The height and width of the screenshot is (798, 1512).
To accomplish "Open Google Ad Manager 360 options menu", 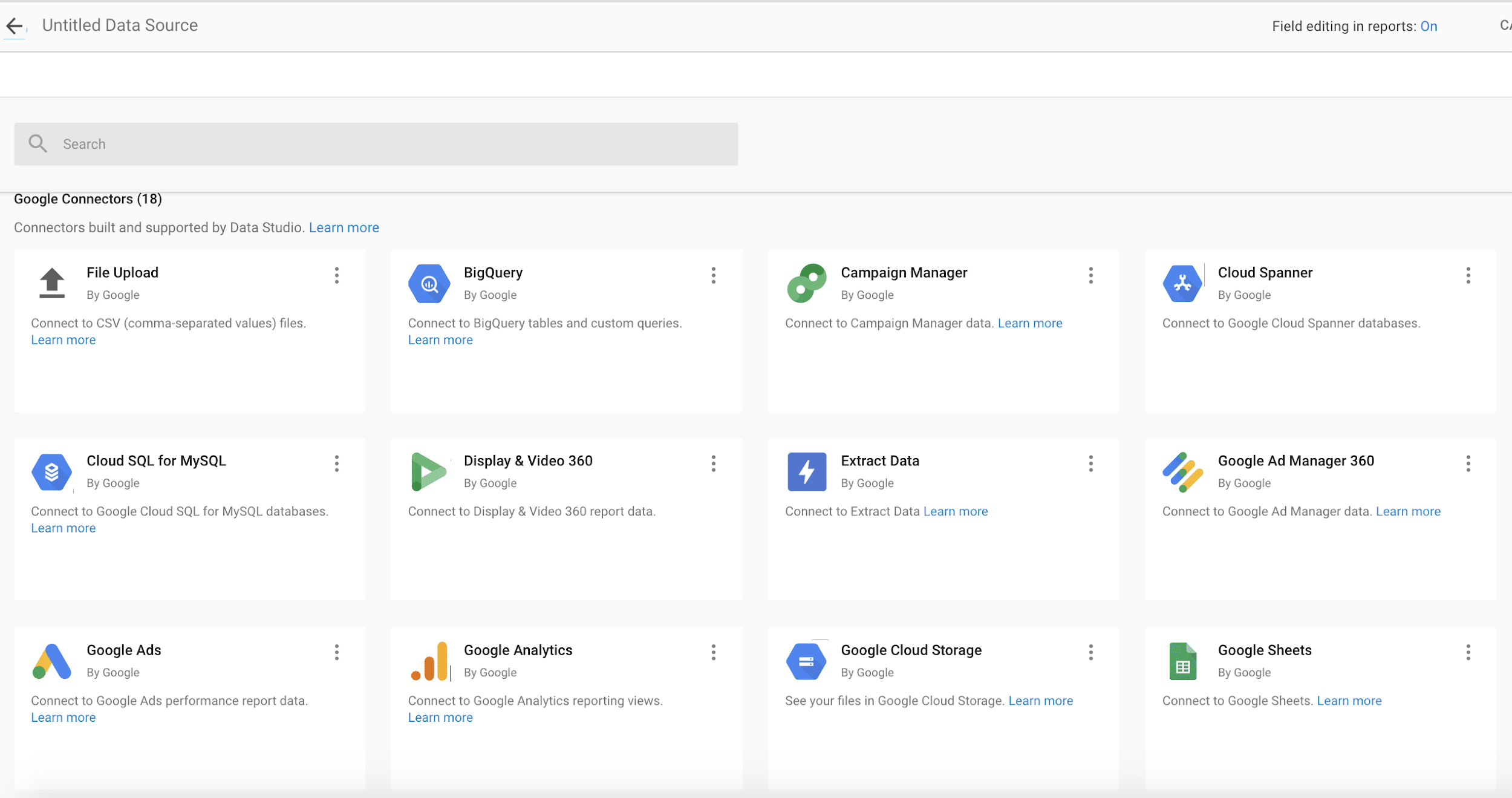I will tap(1468, 464).
